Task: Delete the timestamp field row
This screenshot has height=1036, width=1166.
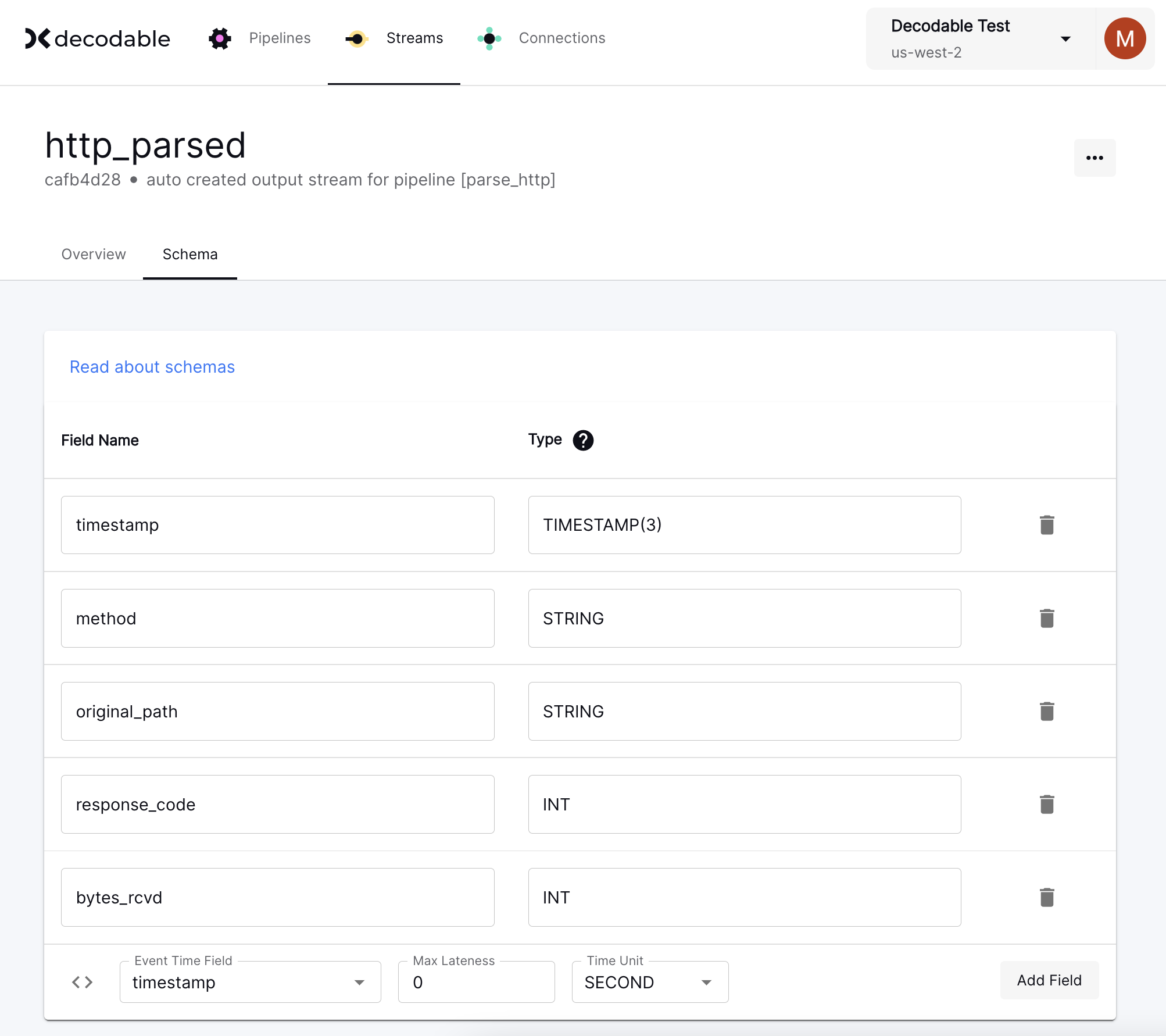Action: (1047, 525)
